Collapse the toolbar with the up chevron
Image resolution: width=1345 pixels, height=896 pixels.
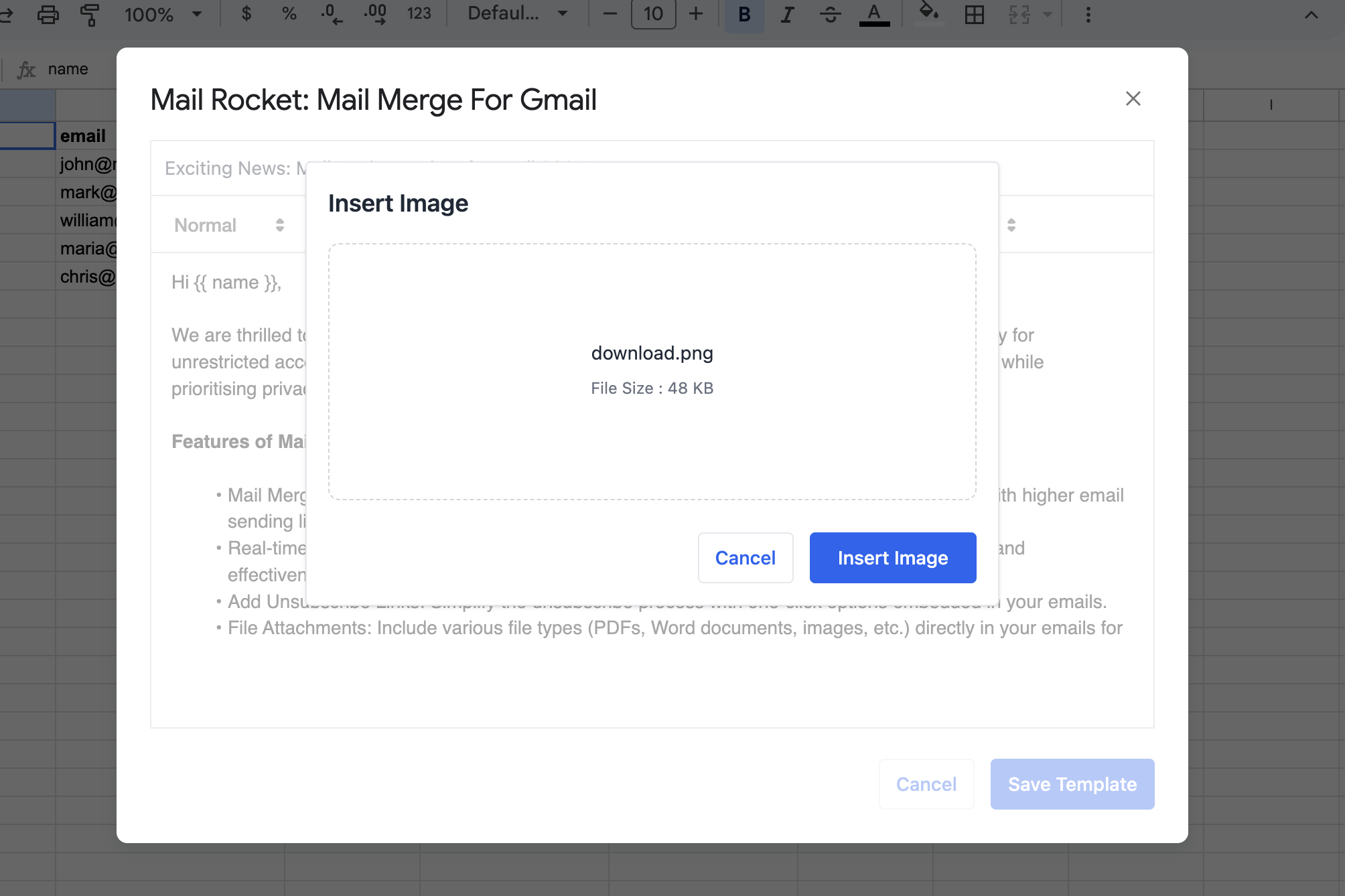click(x=1311, y=14)
